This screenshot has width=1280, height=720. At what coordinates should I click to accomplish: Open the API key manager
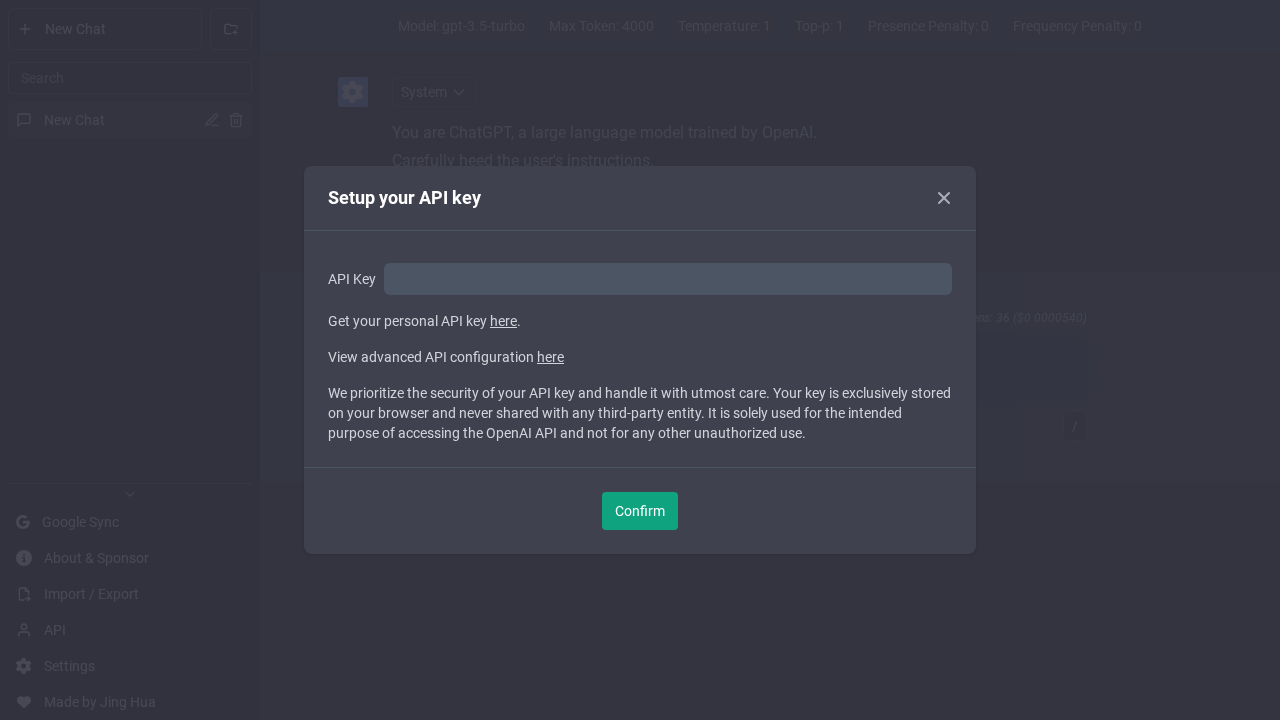tap(54, 630)
